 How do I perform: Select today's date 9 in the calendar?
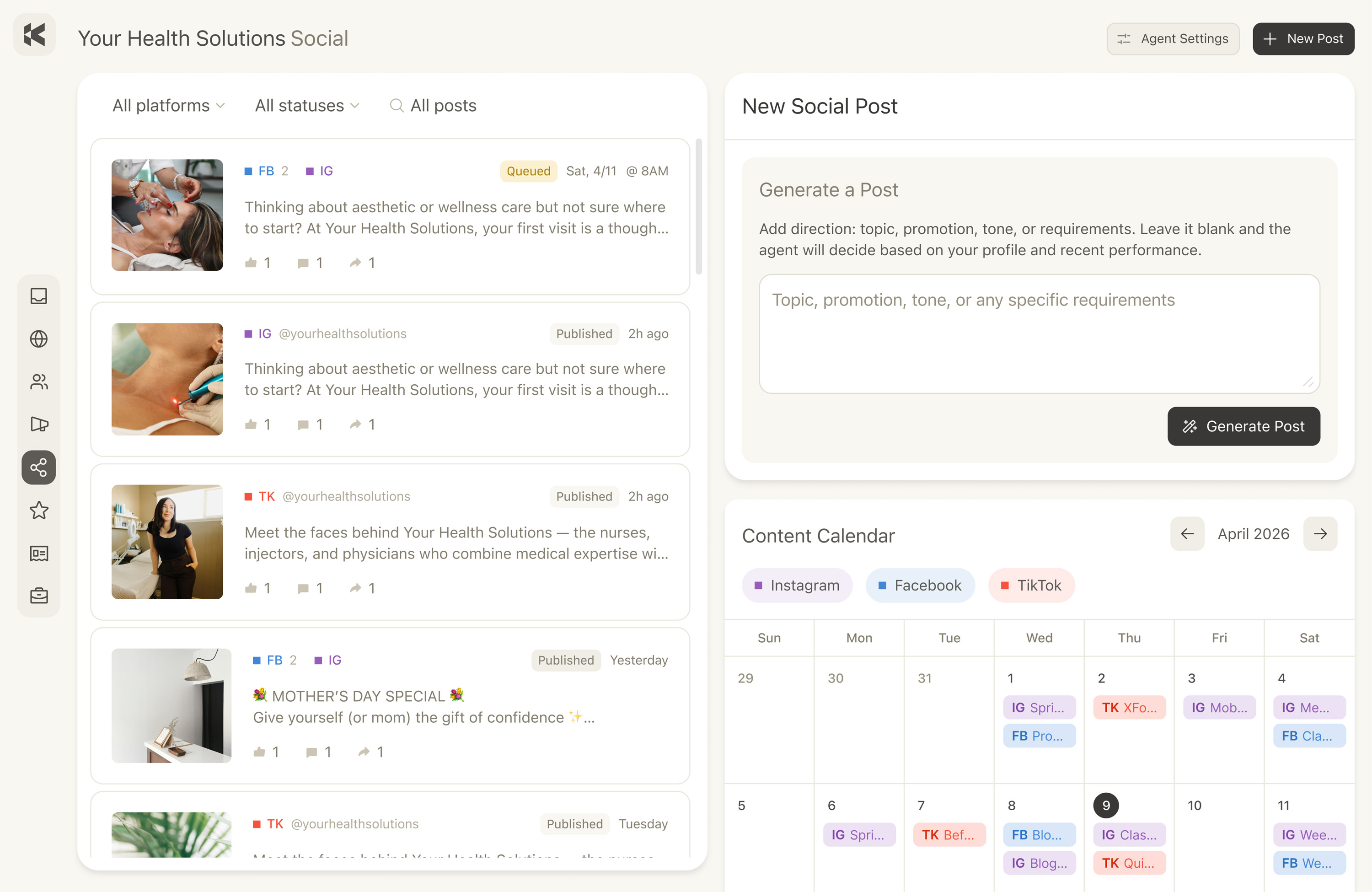(1106, 806)
